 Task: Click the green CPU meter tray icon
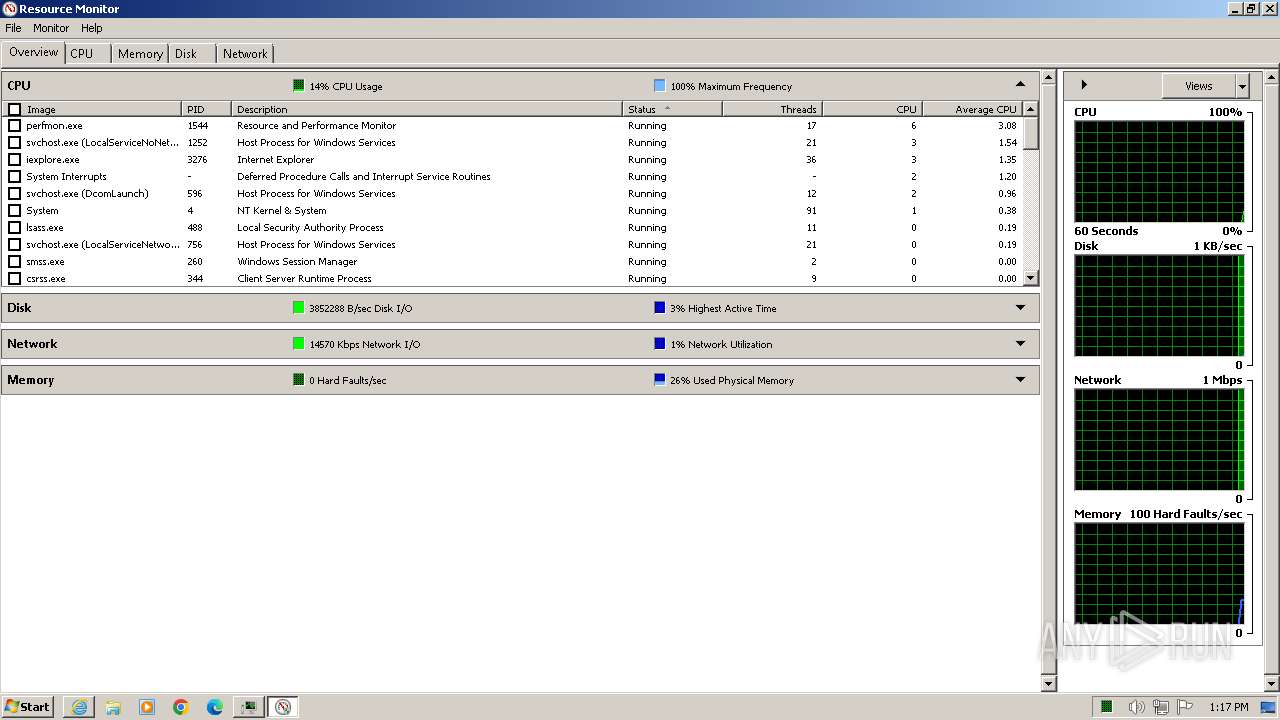[x=1107, y=707]
